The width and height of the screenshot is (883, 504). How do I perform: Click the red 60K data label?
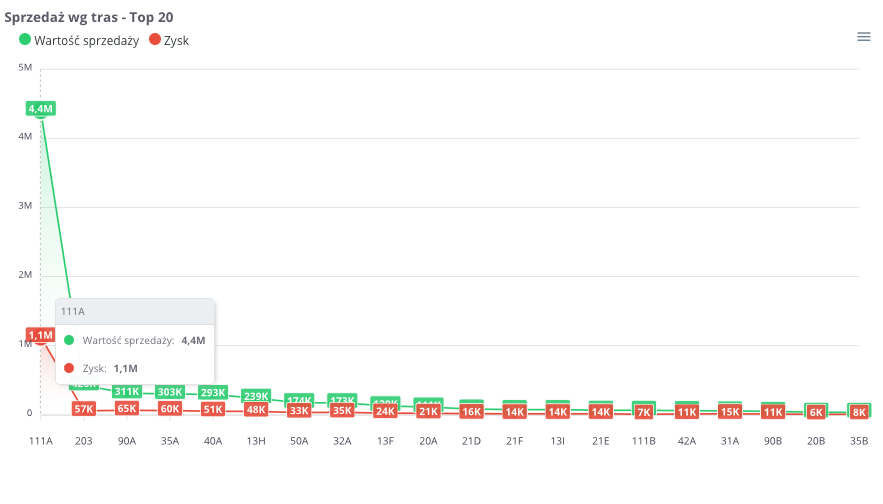pos(170,409)
